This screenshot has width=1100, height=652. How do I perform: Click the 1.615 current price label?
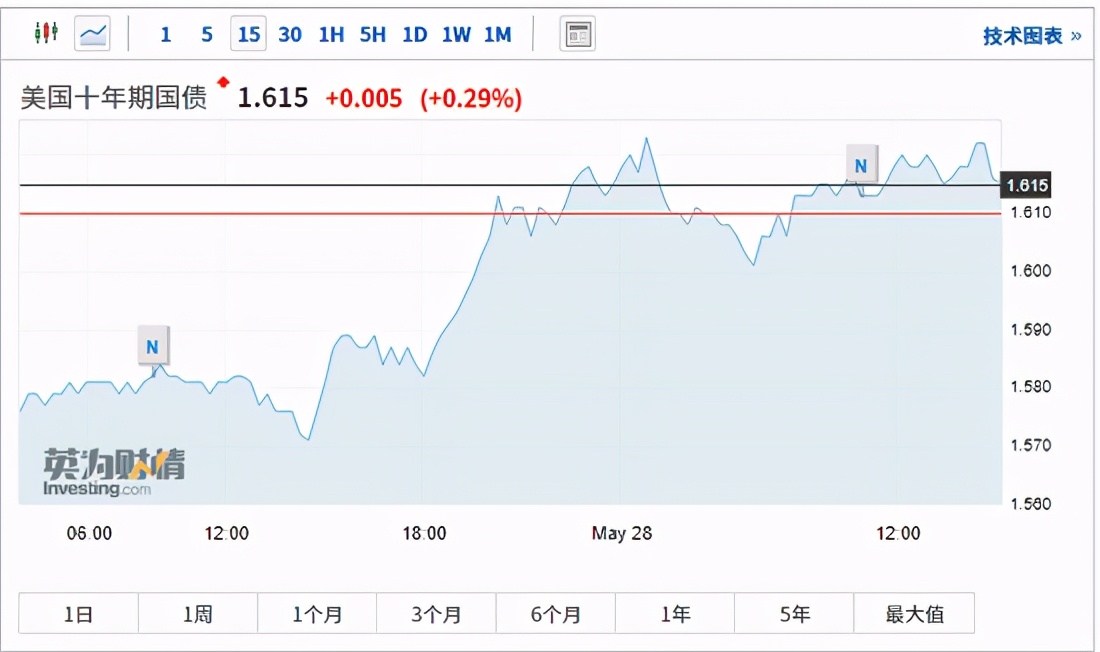click(1027, 185)
